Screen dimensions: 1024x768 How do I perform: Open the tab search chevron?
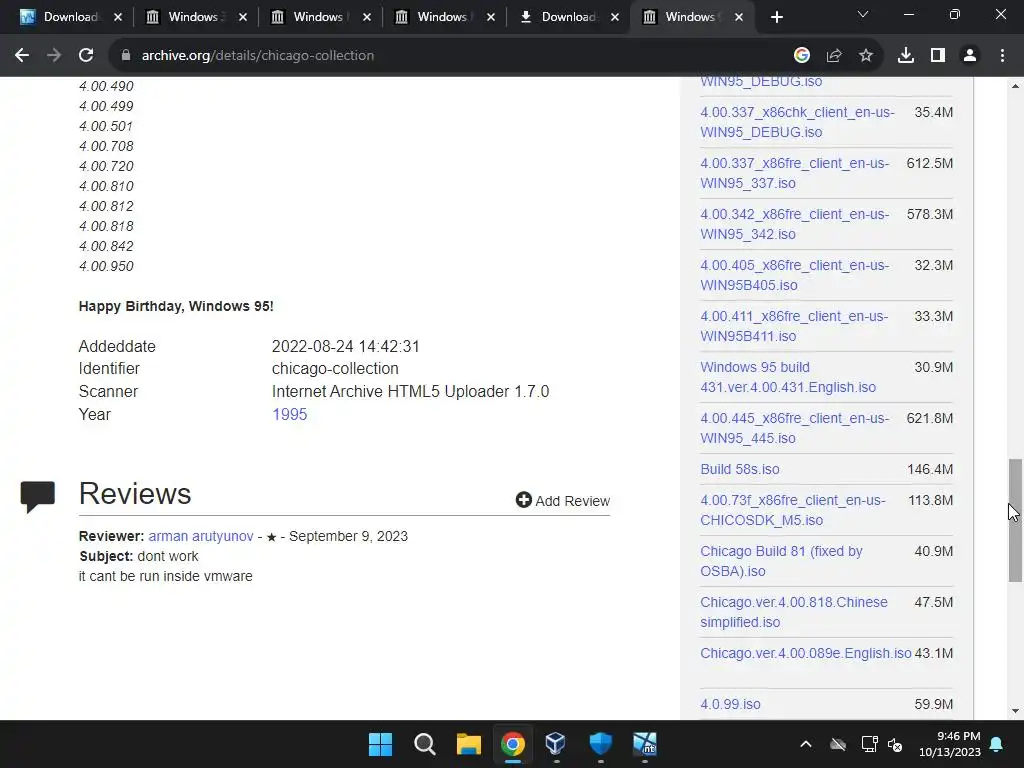(x=863, y=14)
